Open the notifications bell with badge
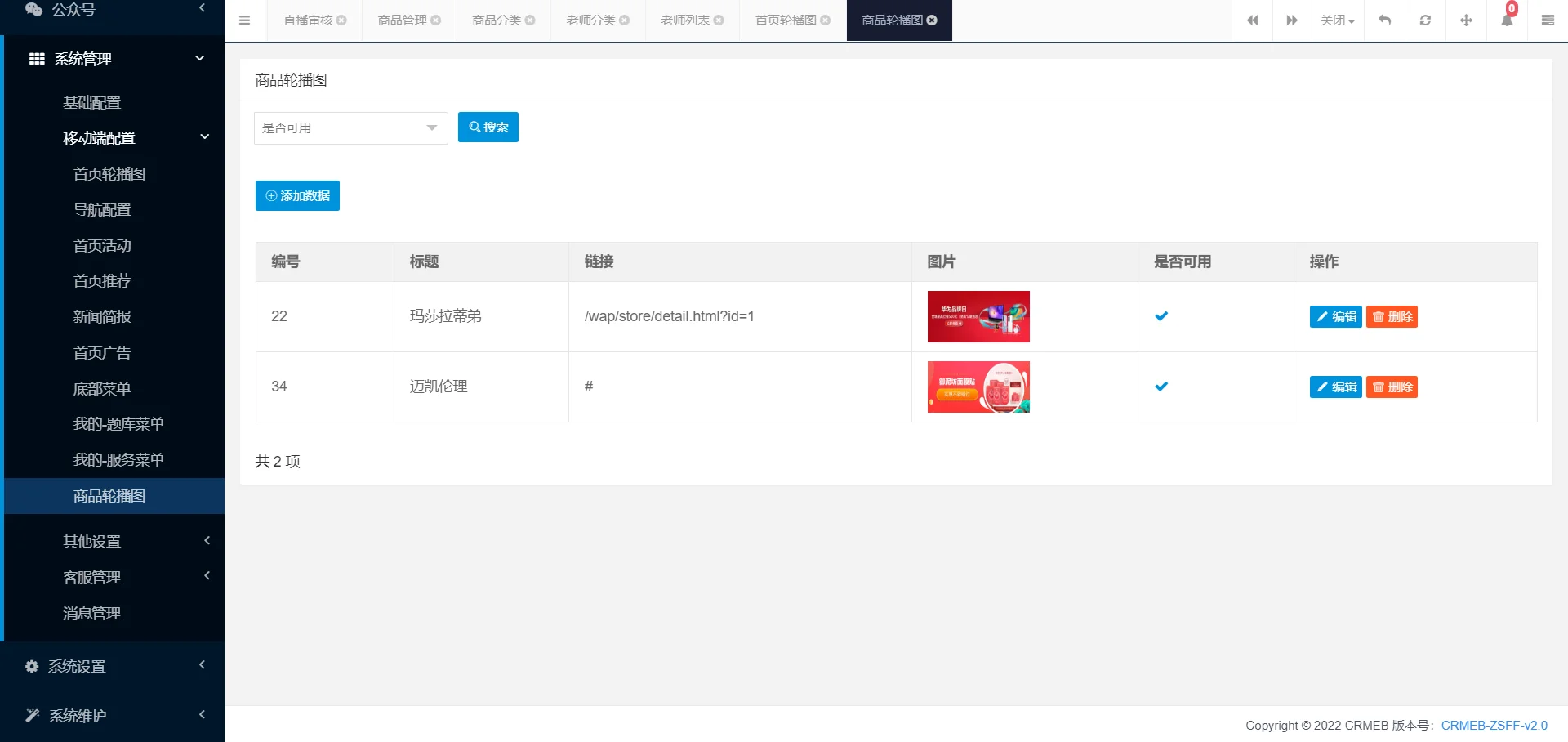 click(1507, 20)
